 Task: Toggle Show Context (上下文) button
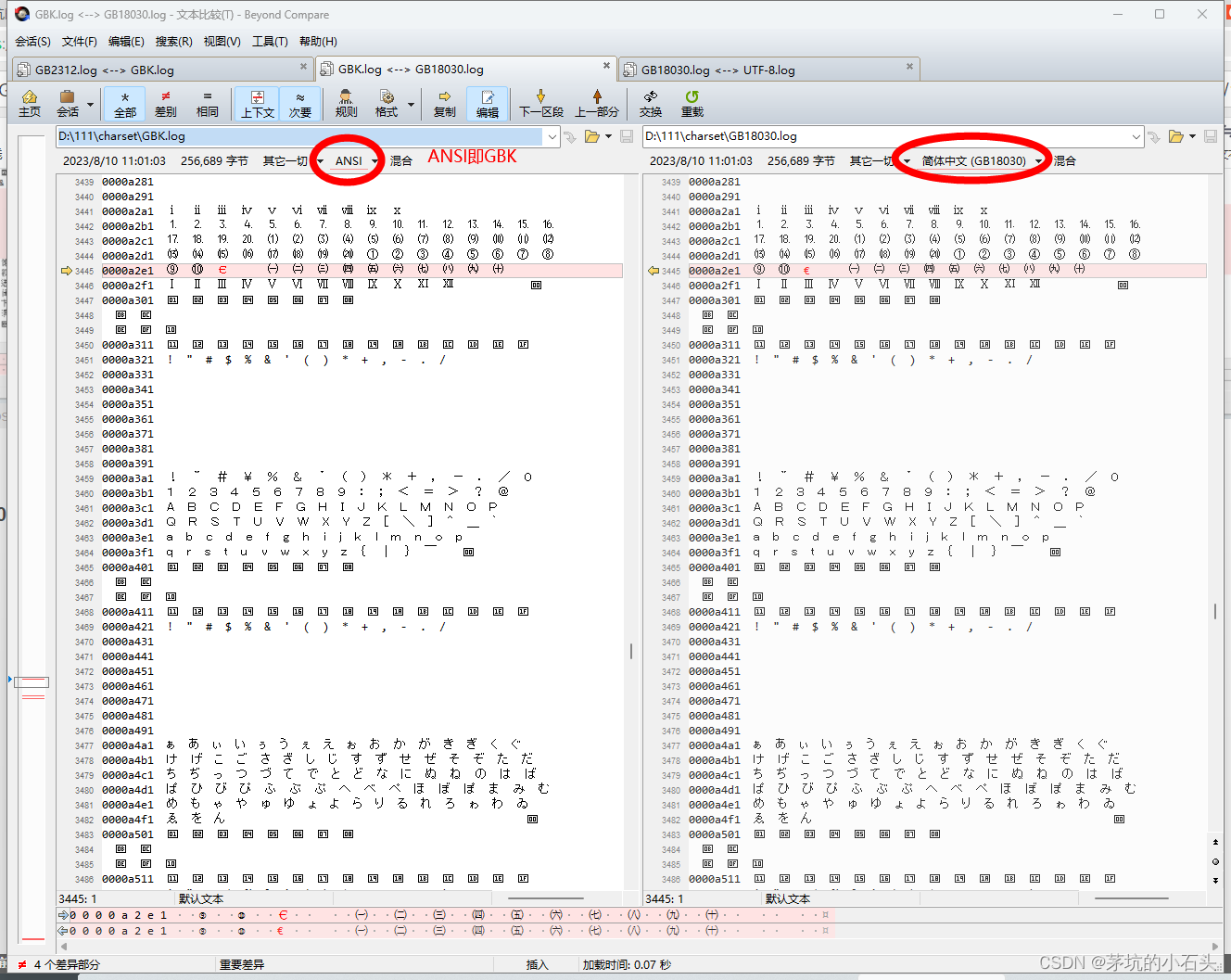[x=258, y=103]
